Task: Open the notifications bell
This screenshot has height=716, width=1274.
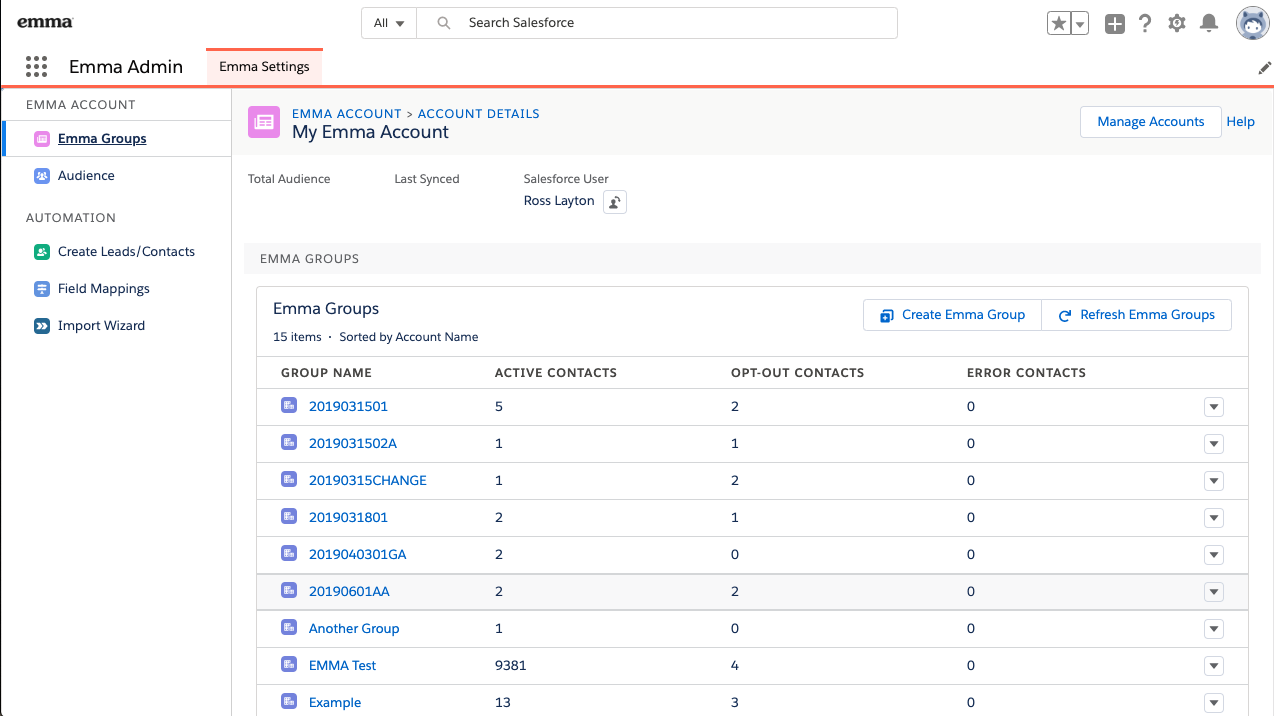Action: click(x=1209, y=23)
